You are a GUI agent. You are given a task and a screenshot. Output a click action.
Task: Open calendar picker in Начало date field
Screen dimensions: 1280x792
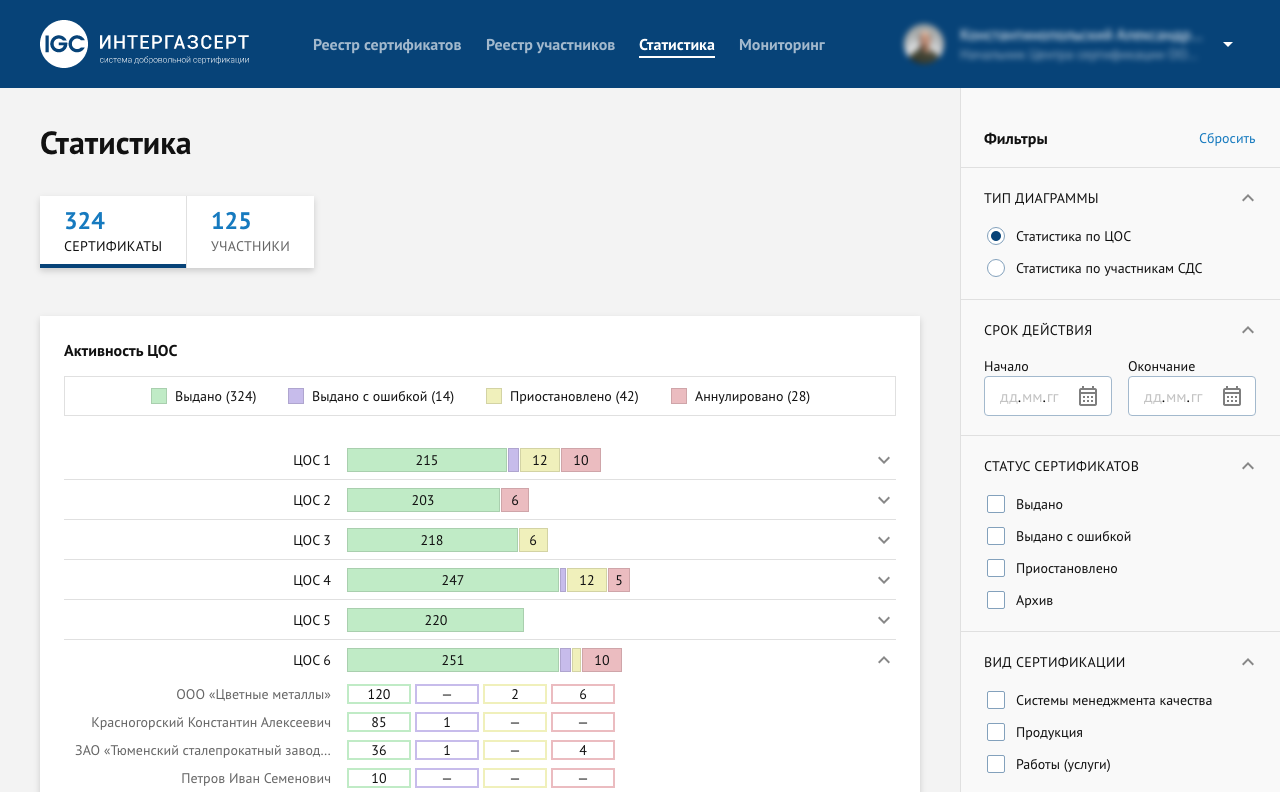tap(1088, 397)
